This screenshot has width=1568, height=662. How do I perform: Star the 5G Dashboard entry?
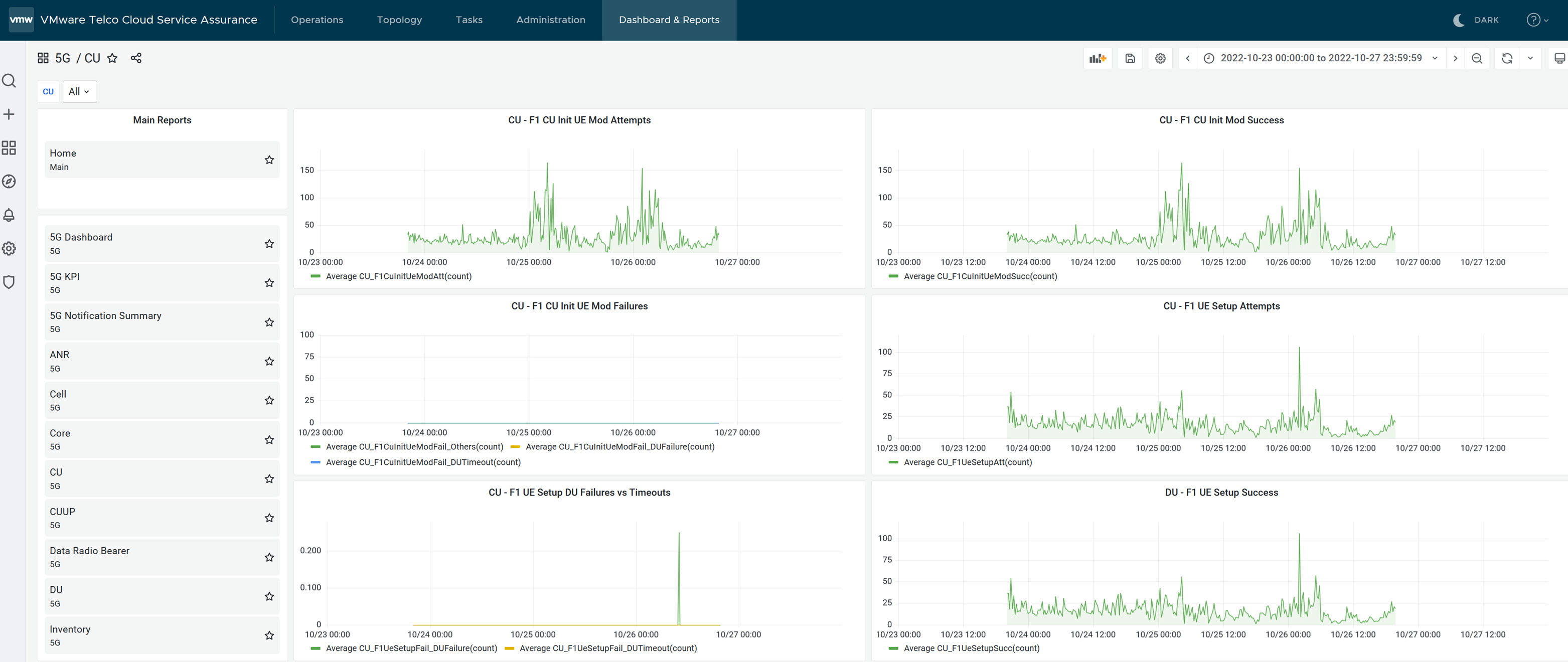pos(269,244)
